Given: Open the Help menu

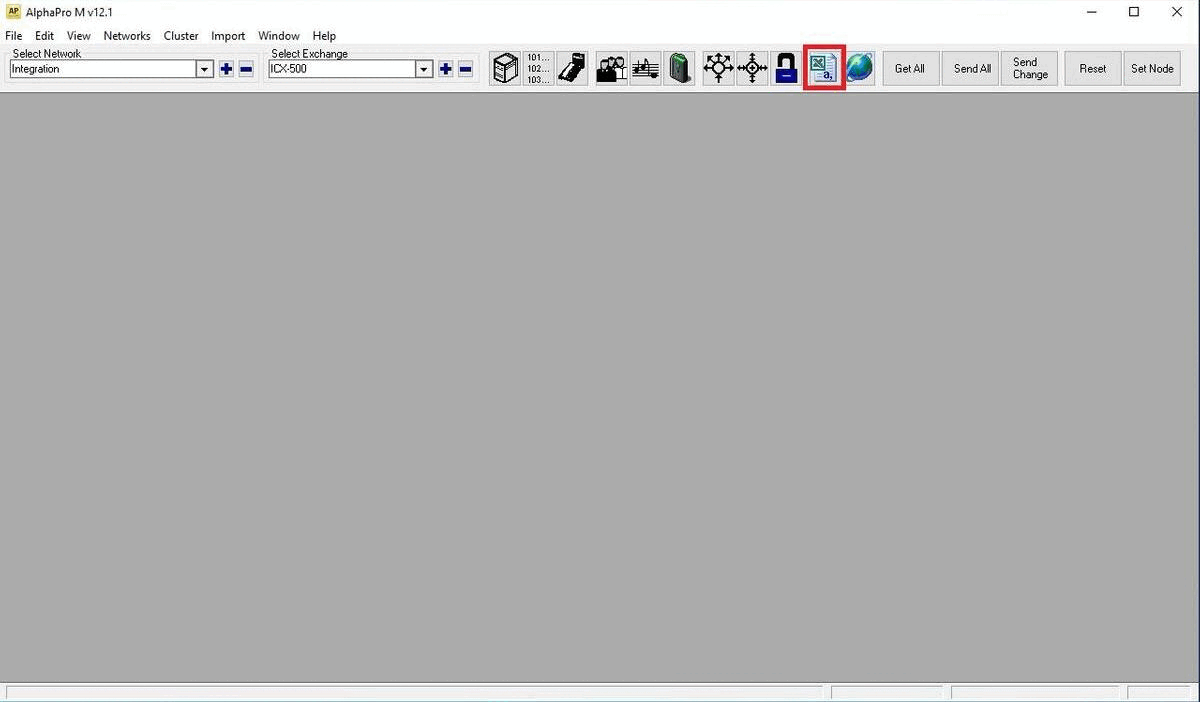Looking at the screenshot, I should click(x=324, y=36).
